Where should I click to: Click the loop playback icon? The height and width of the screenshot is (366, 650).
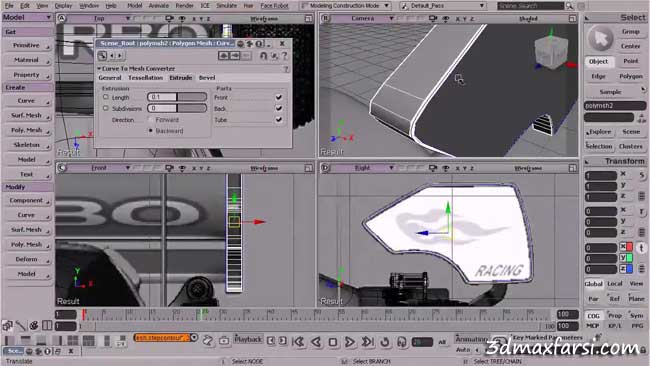385,342
